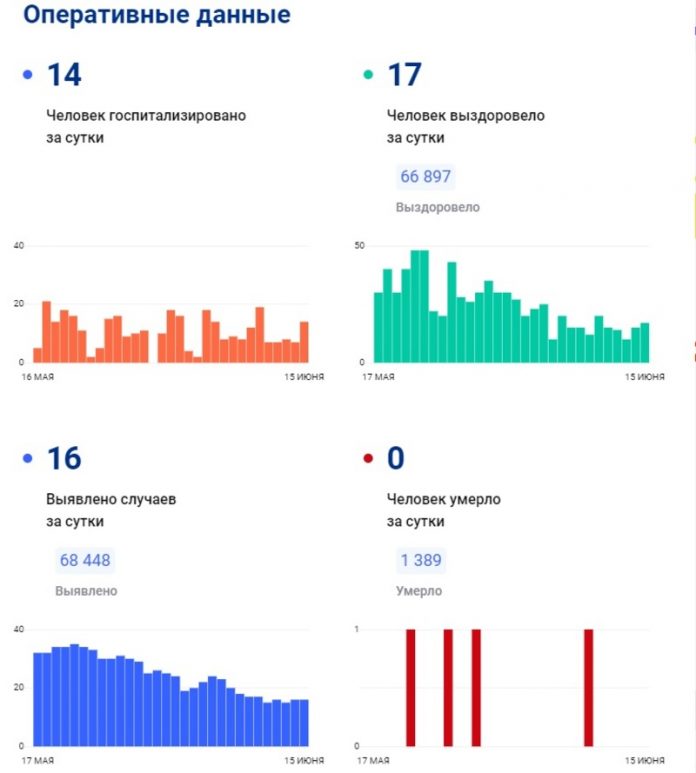Click 'Человек умерло за сутки' label
This screenshot has width=696, height=773.
tap(444, 510)
